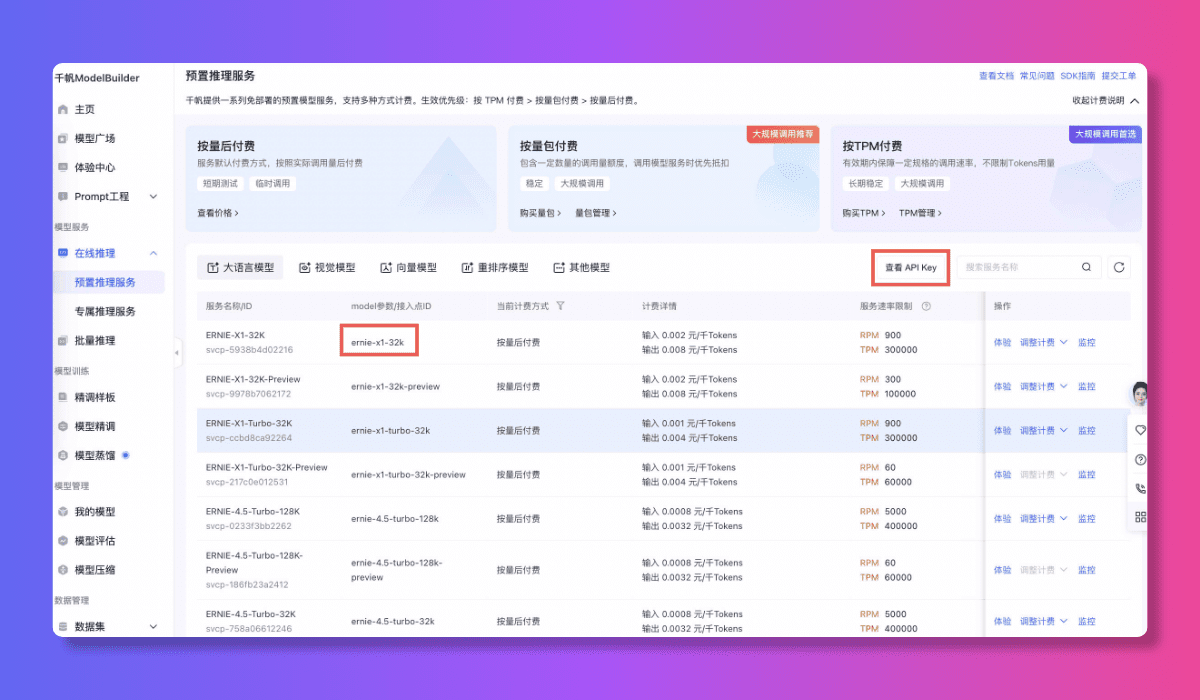Image resolution: width=1200 pixels, height=700 pixels.
Task: Click the ernie-x1-turbo-32k-preview model ID
Action: point(408,474)
